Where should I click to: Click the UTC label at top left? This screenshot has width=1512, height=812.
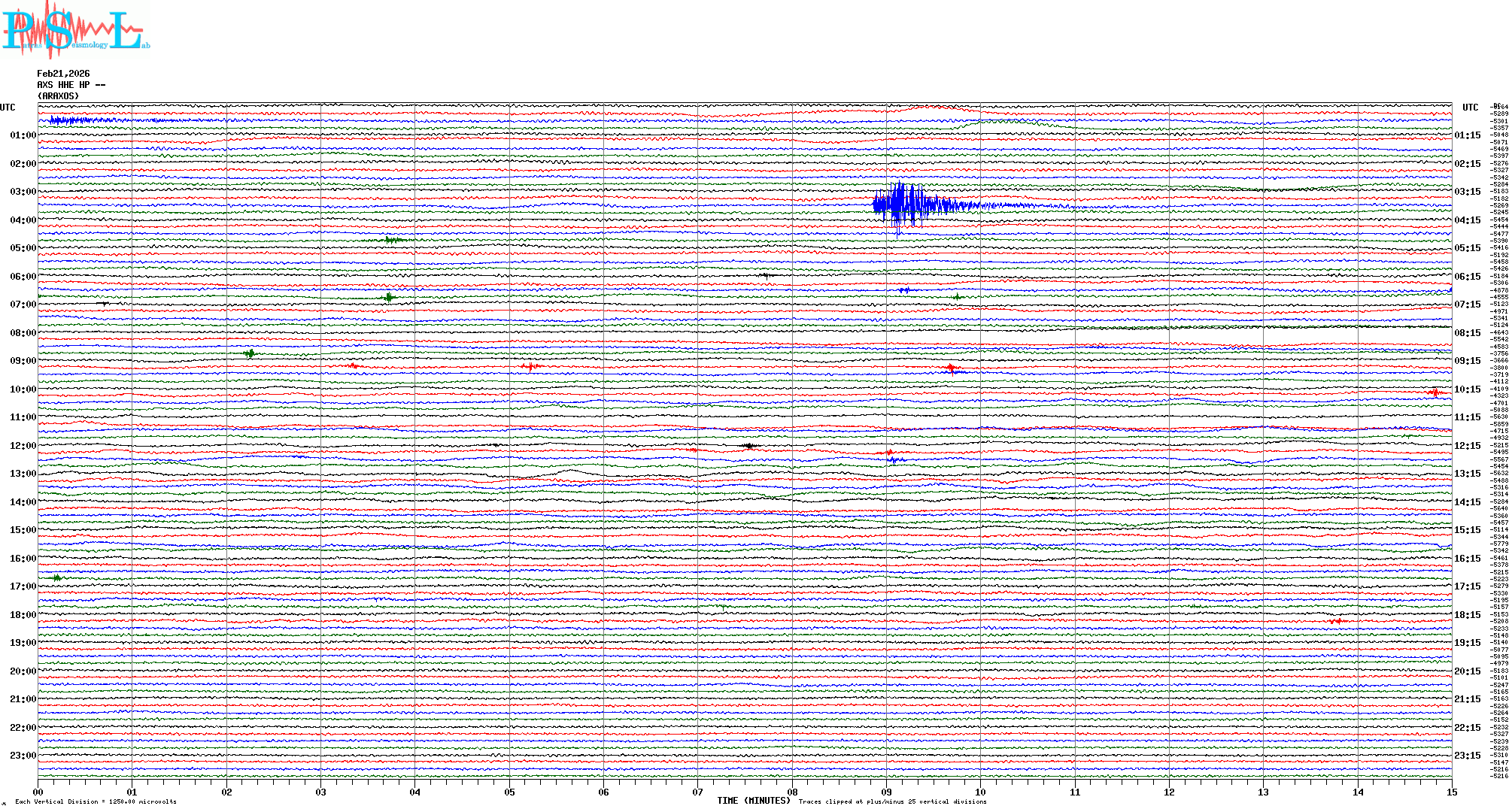click(8, 108)
